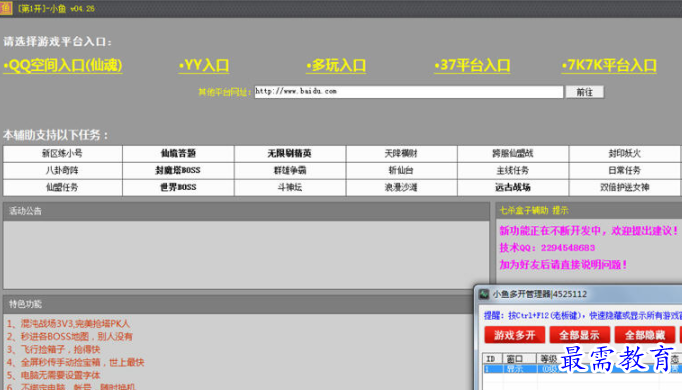This screenshot has width=682, height=390.
Task: Click the 等级 column header in manager
Action: (549, 359)
